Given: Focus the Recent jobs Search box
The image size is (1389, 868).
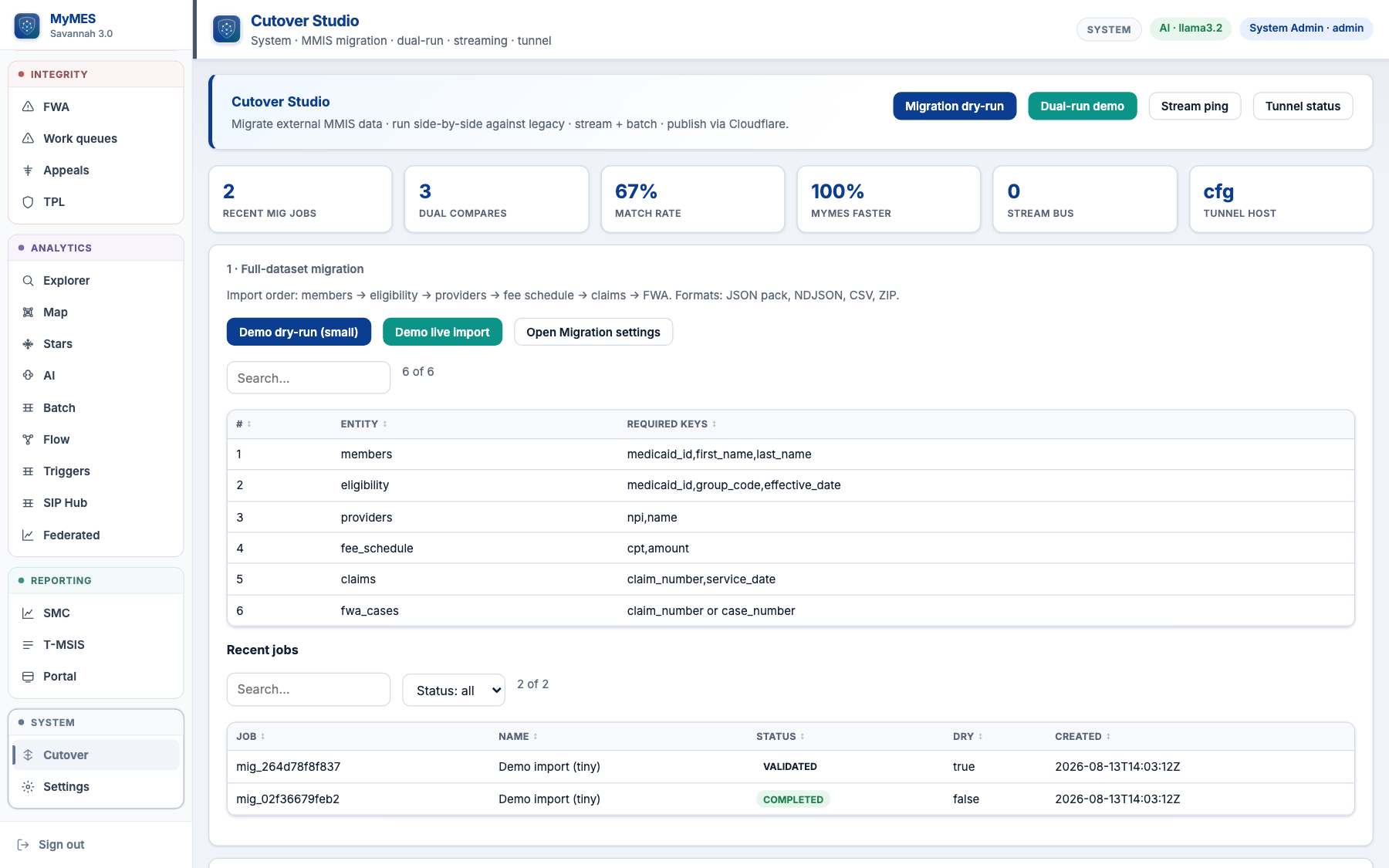Looking at the screenshot, I should point(309,689).
